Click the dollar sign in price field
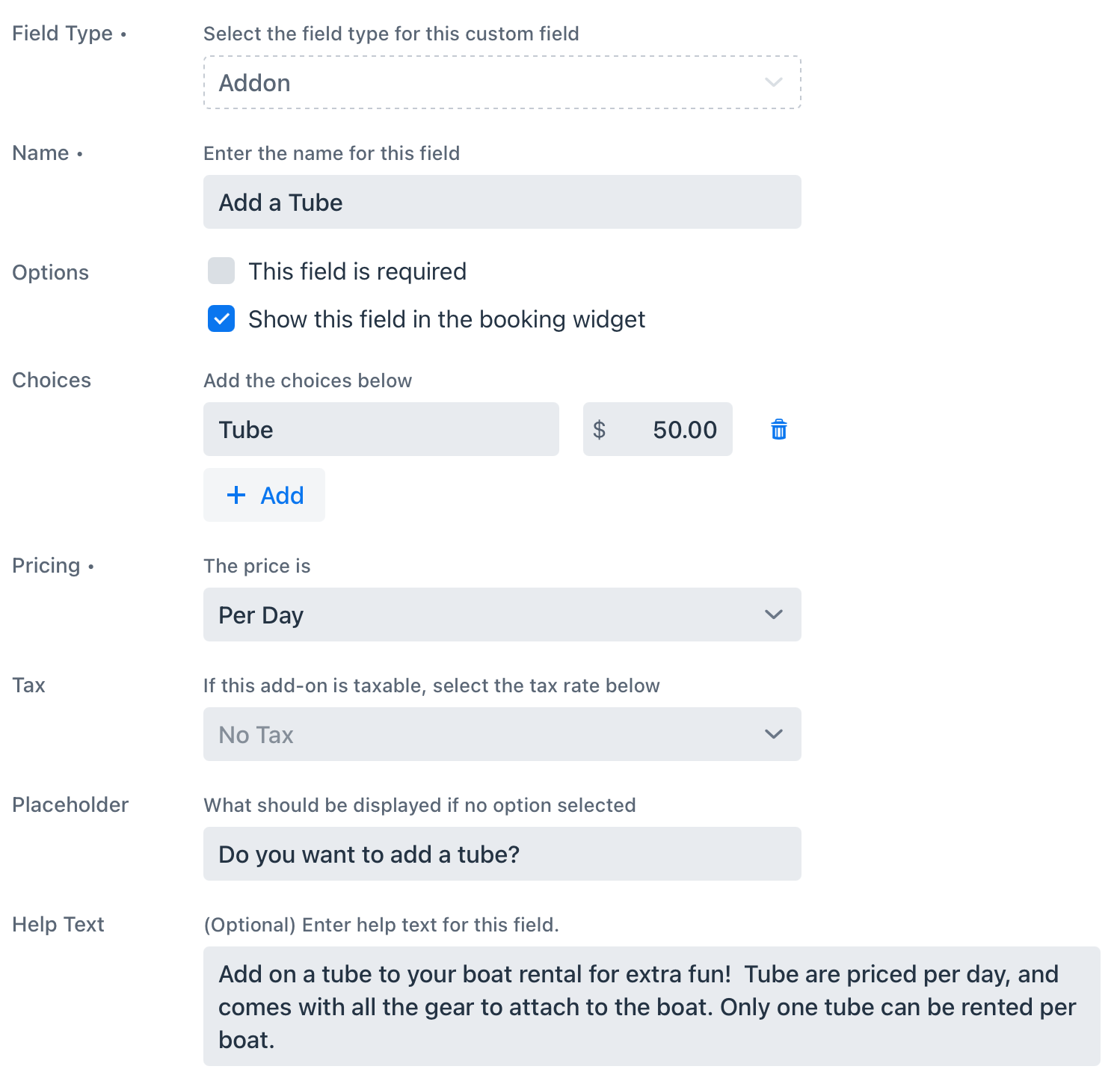 tap(599, 429)
